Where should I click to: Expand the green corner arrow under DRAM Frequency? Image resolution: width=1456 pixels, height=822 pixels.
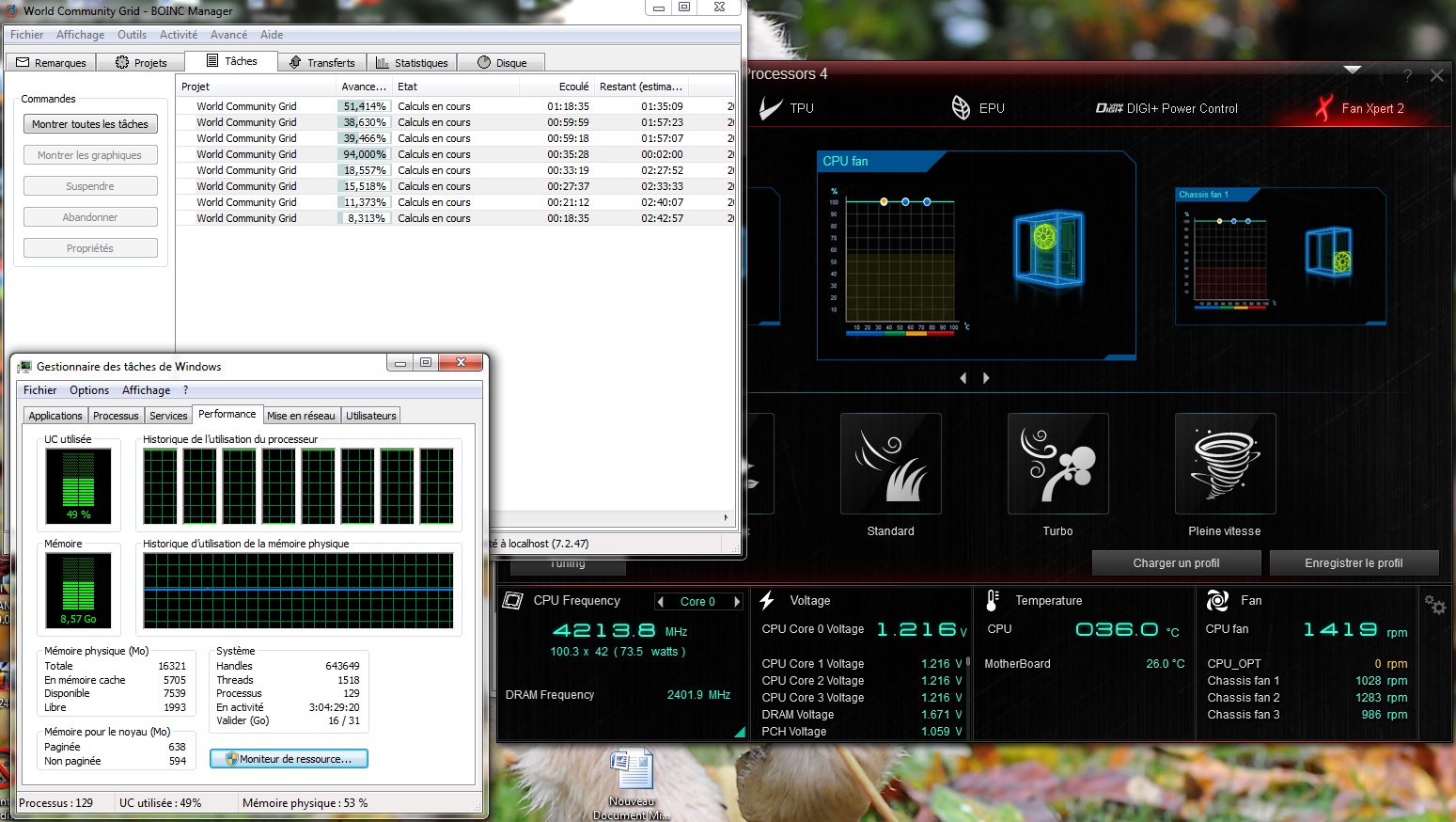740,732
